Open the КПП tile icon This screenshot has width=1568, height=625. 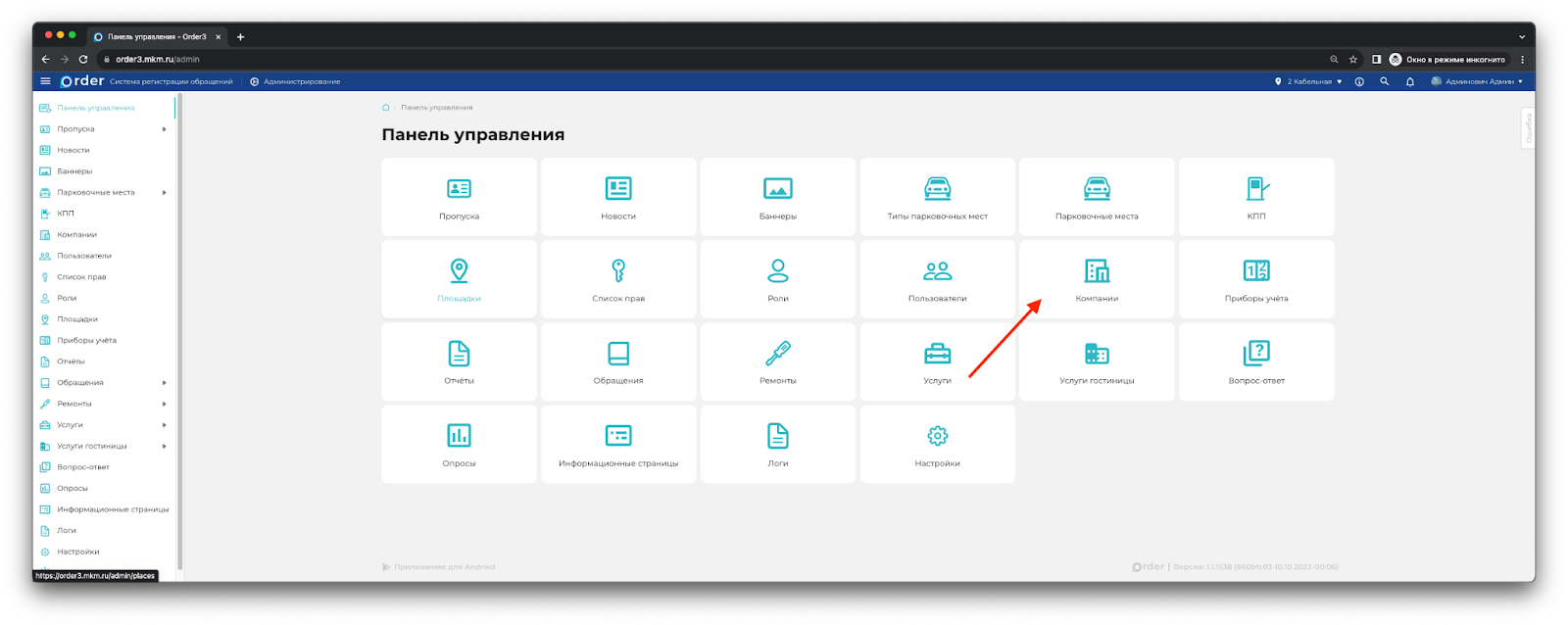coord(1256,189)
